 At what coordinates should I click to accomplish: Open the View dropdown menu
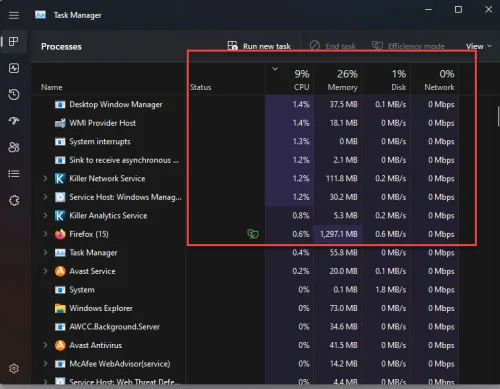coord(479,46)
